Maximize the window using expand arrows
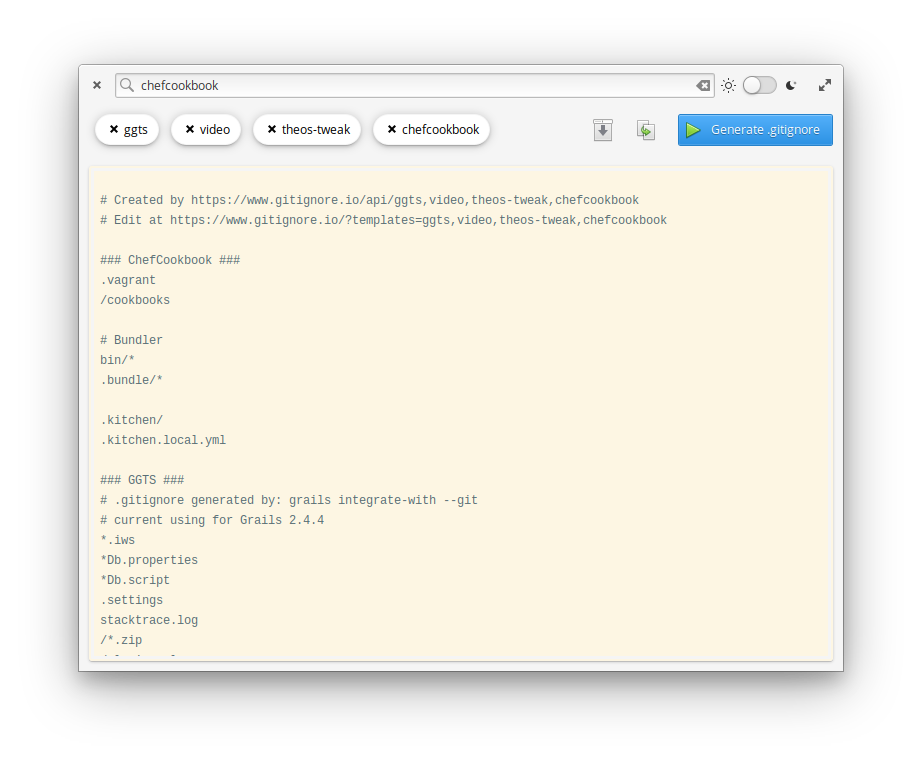Screen dimensions: 922x764 [x=825, y=86]
